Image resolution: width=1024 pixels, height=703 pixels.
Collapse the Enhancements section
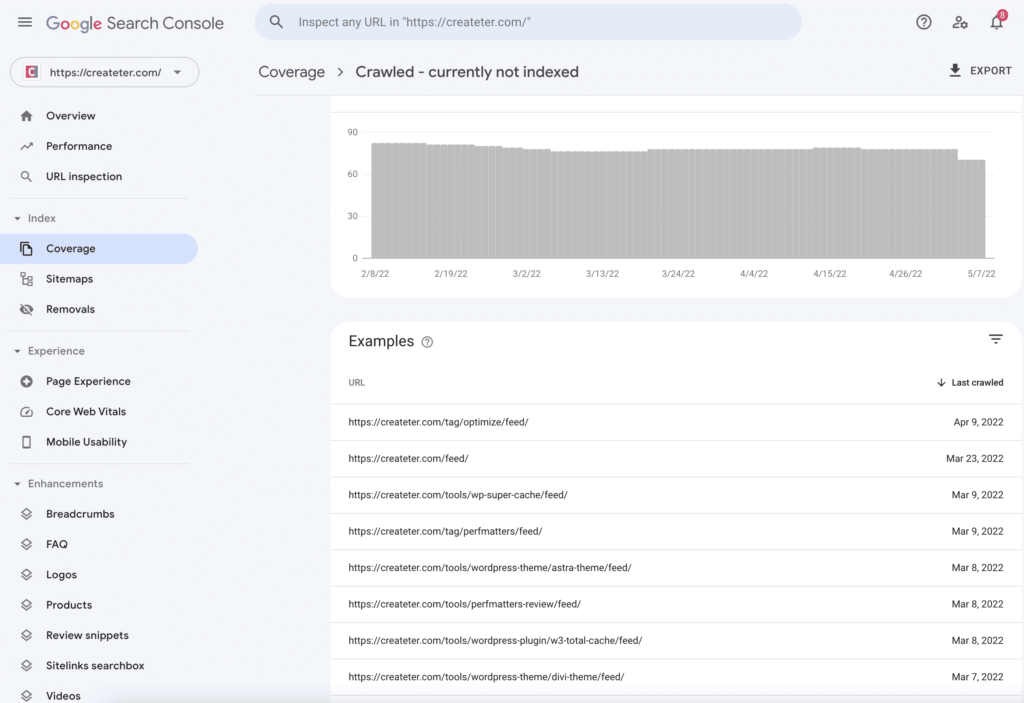pos(18,483)
